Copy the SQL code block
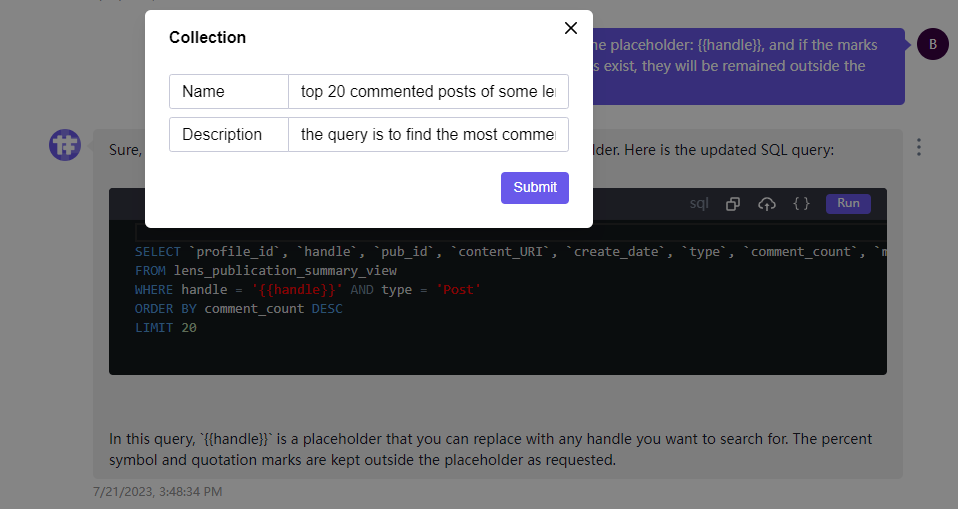Screen dimensions: 958x509 733,204
